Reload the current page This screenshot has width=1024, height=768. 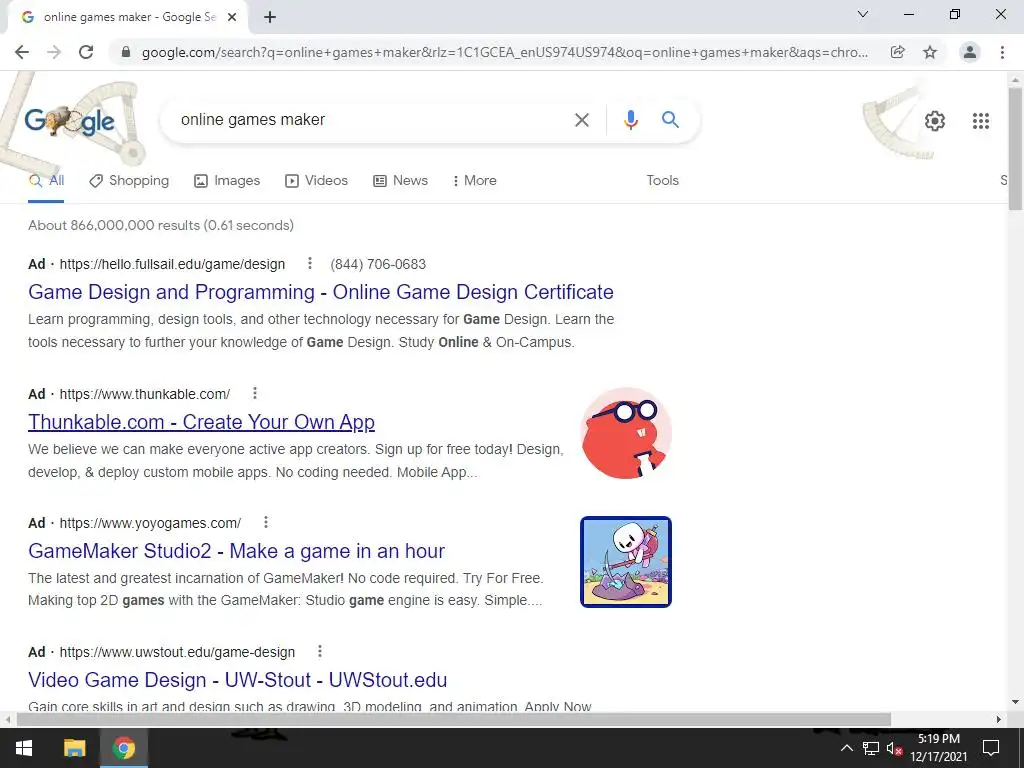(x=86, y=52)
